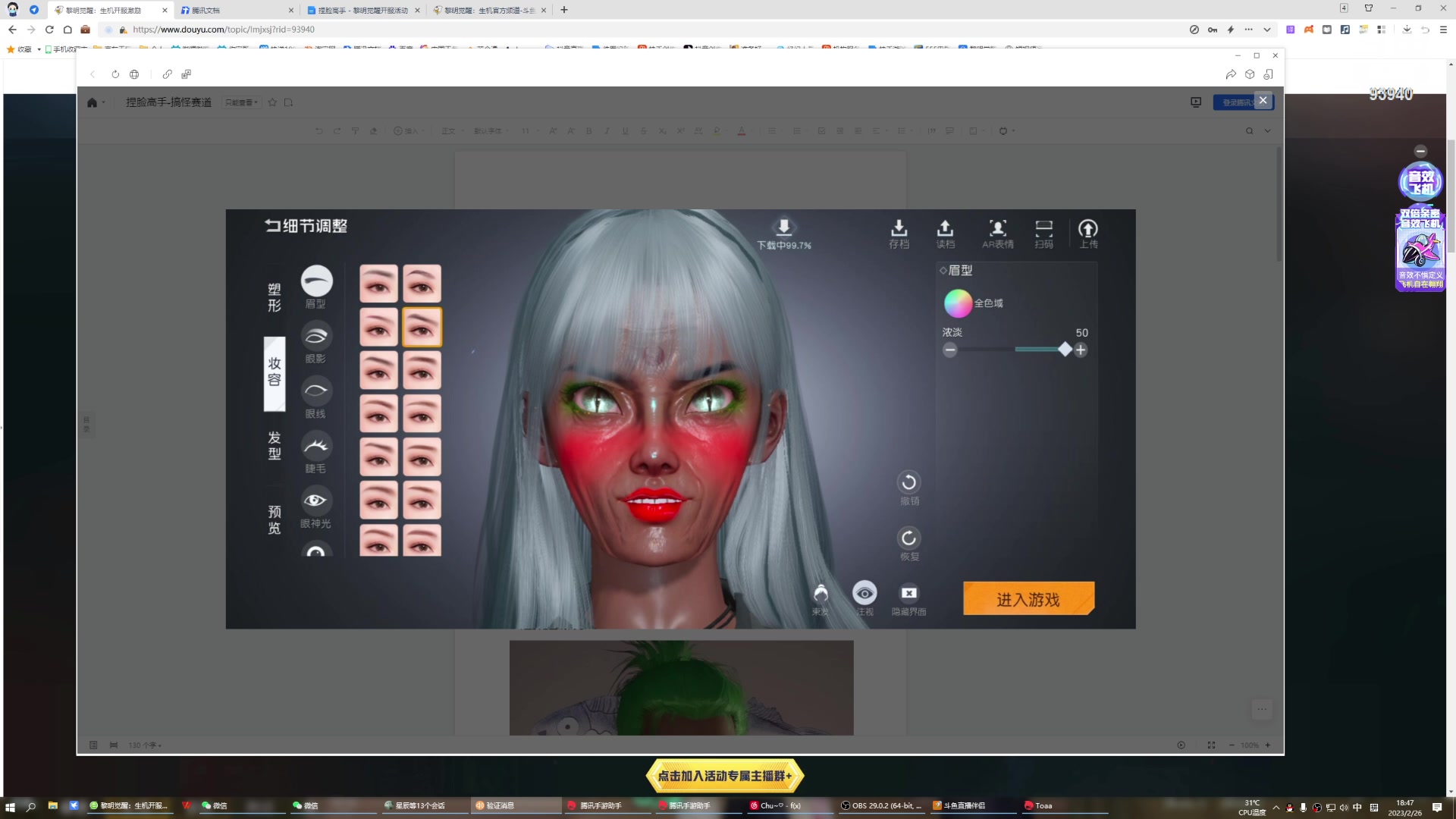The image size is (1456, 819).
Task: Open a new browser tab with plus button
Action: 563,10
